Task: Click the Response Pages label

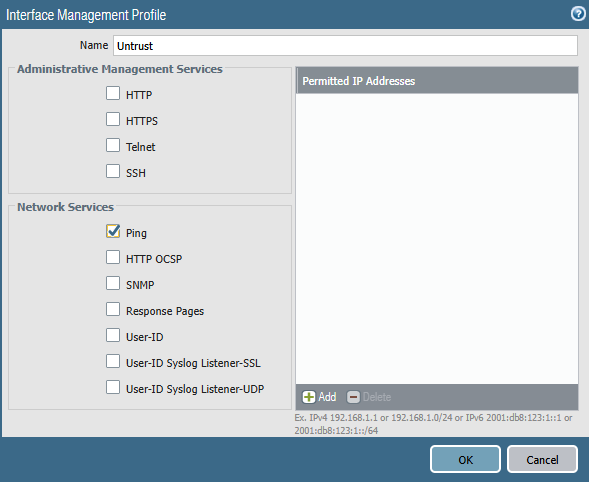Action: (x=165, y=311)
